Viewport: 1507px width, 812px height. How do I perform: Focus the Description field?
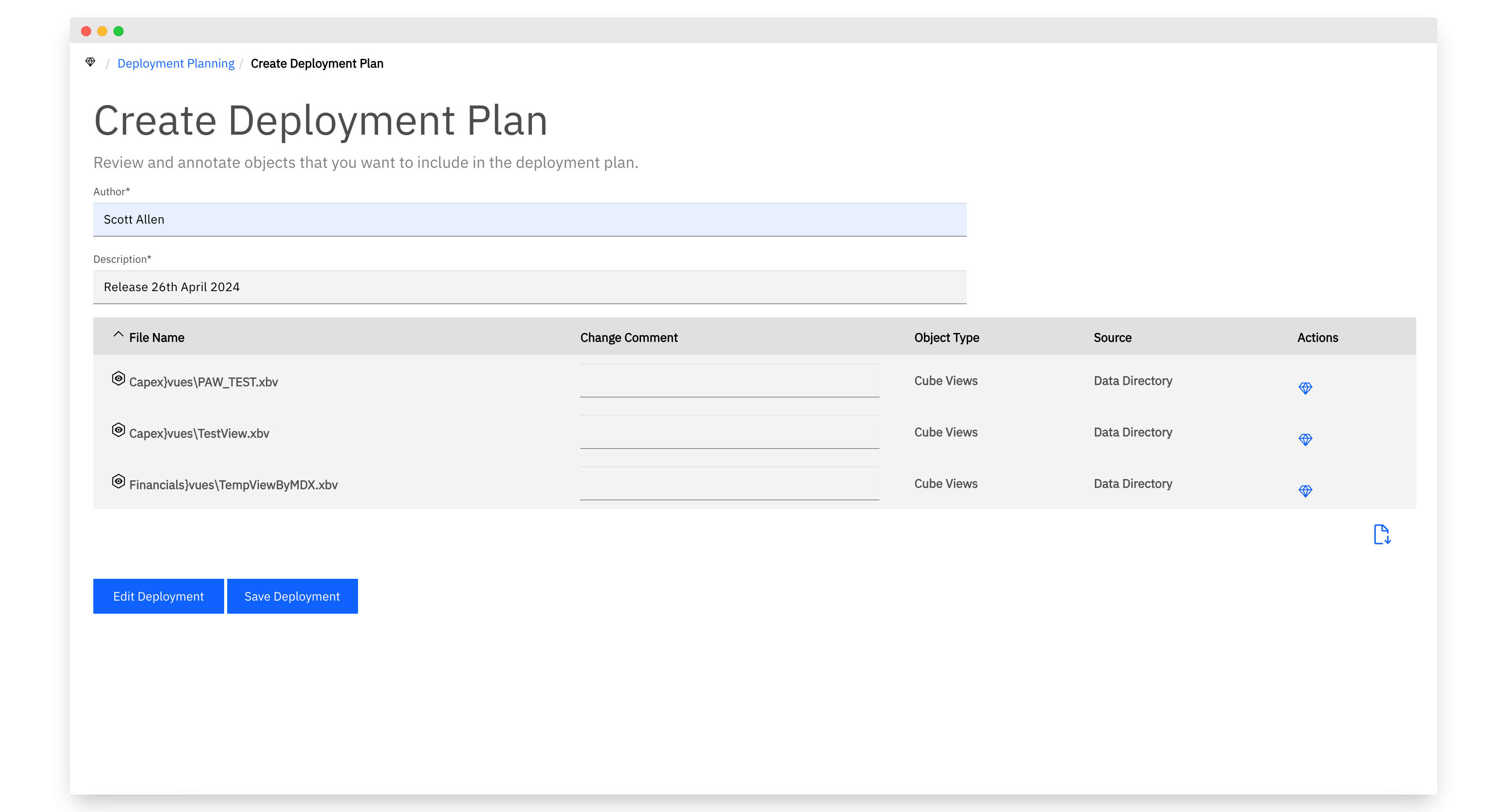coord(530,287)
